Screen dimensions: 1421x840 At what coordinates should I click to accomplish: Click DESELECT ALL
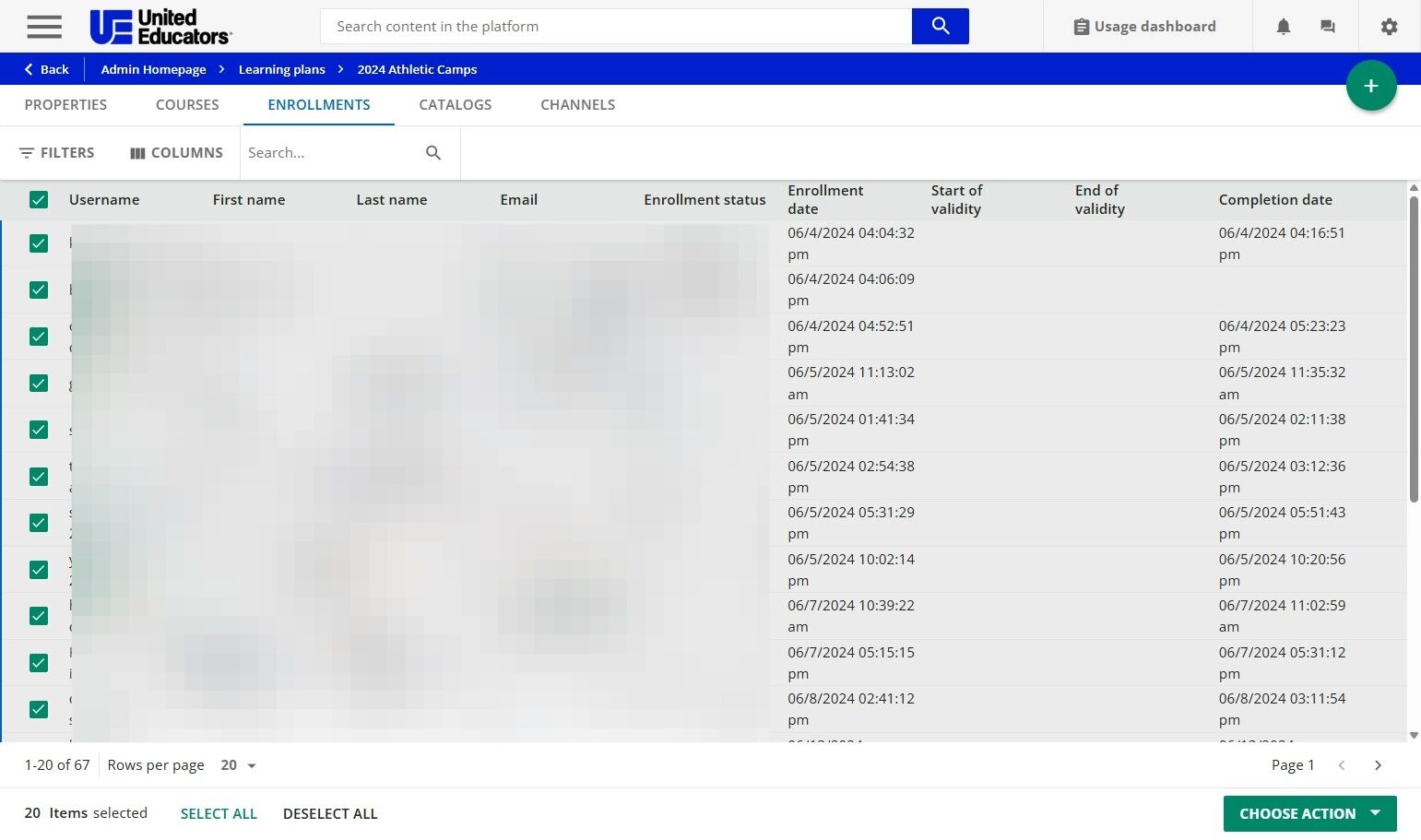point(330,814)
